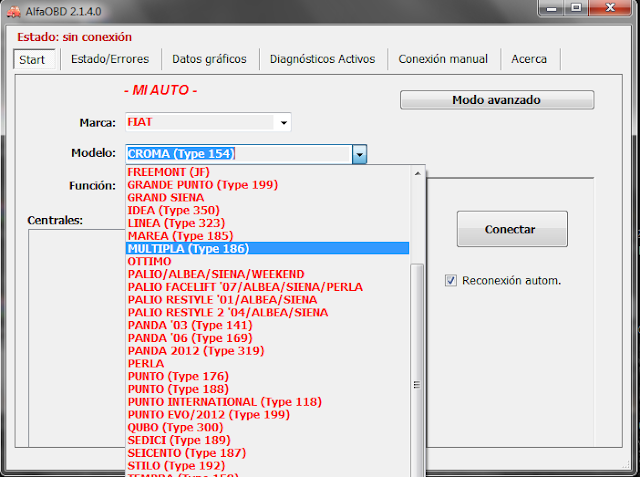Select QUBO (Type 300)

(267, 428)
